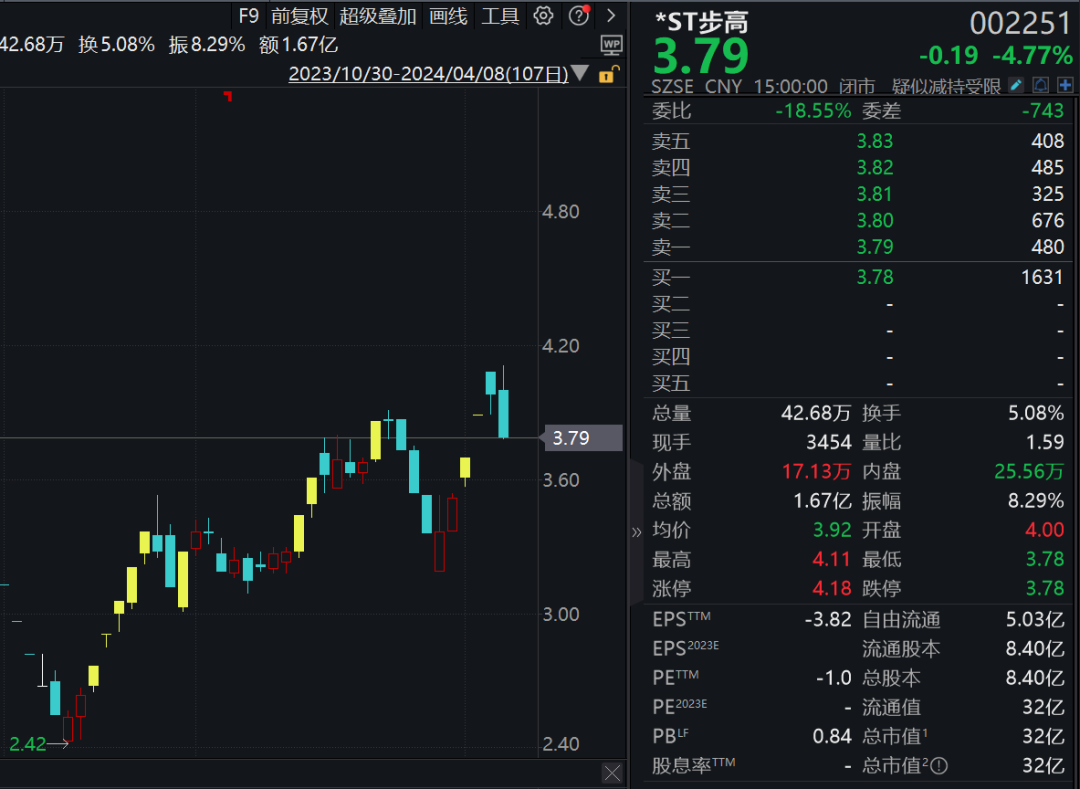Click stock code 002251
This screenshot has height=789, width=1080.
point(1020,23)
